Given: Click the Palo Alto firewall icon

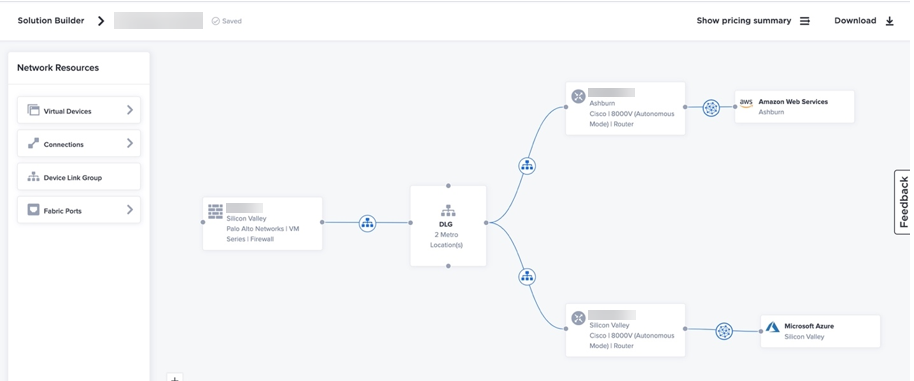Looking at the screenshot, I should pyautogui.click(x=215, y=211).
